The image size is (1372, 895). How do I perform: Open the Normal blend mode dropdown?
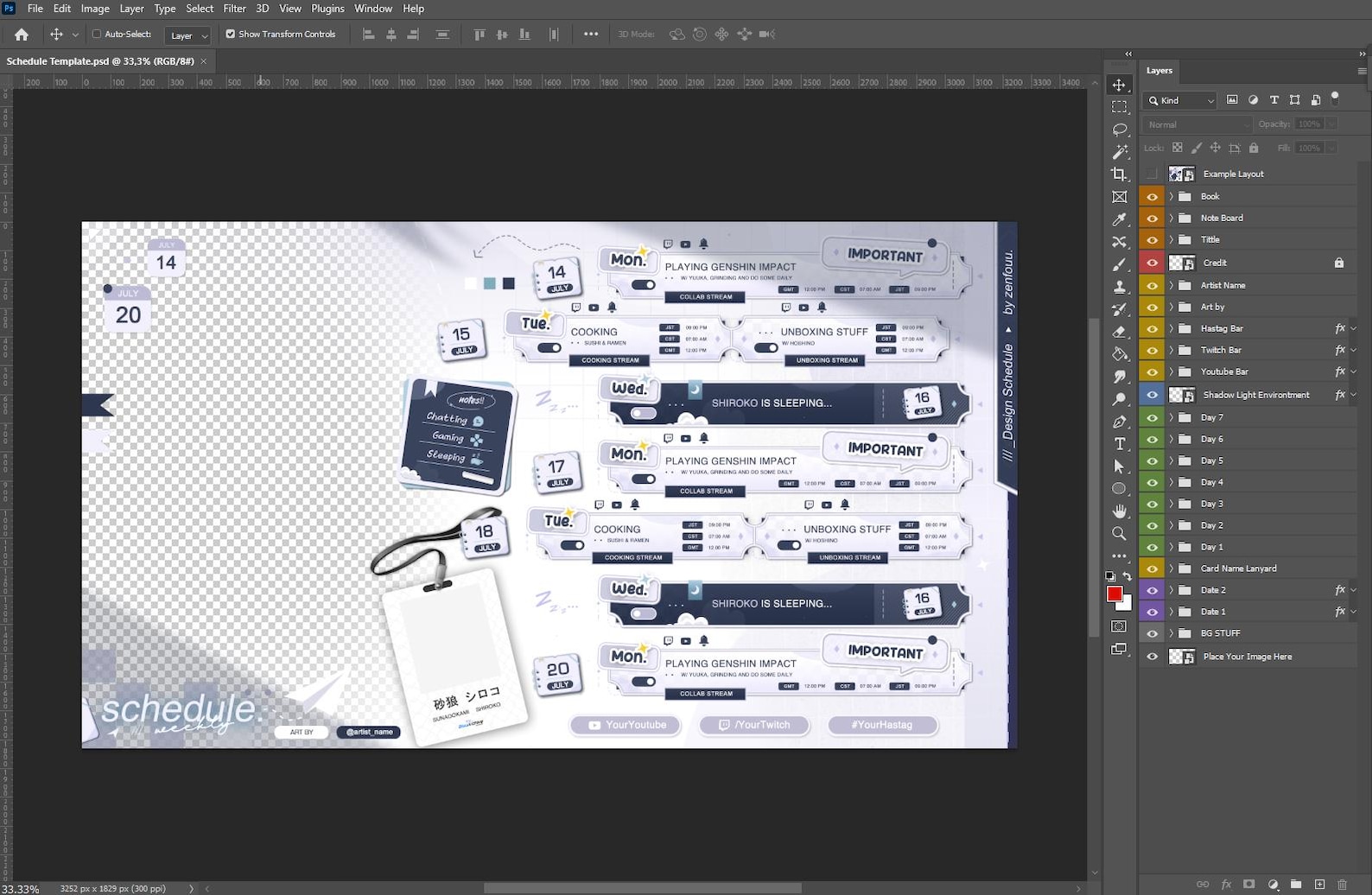(x=1197, y=124)
